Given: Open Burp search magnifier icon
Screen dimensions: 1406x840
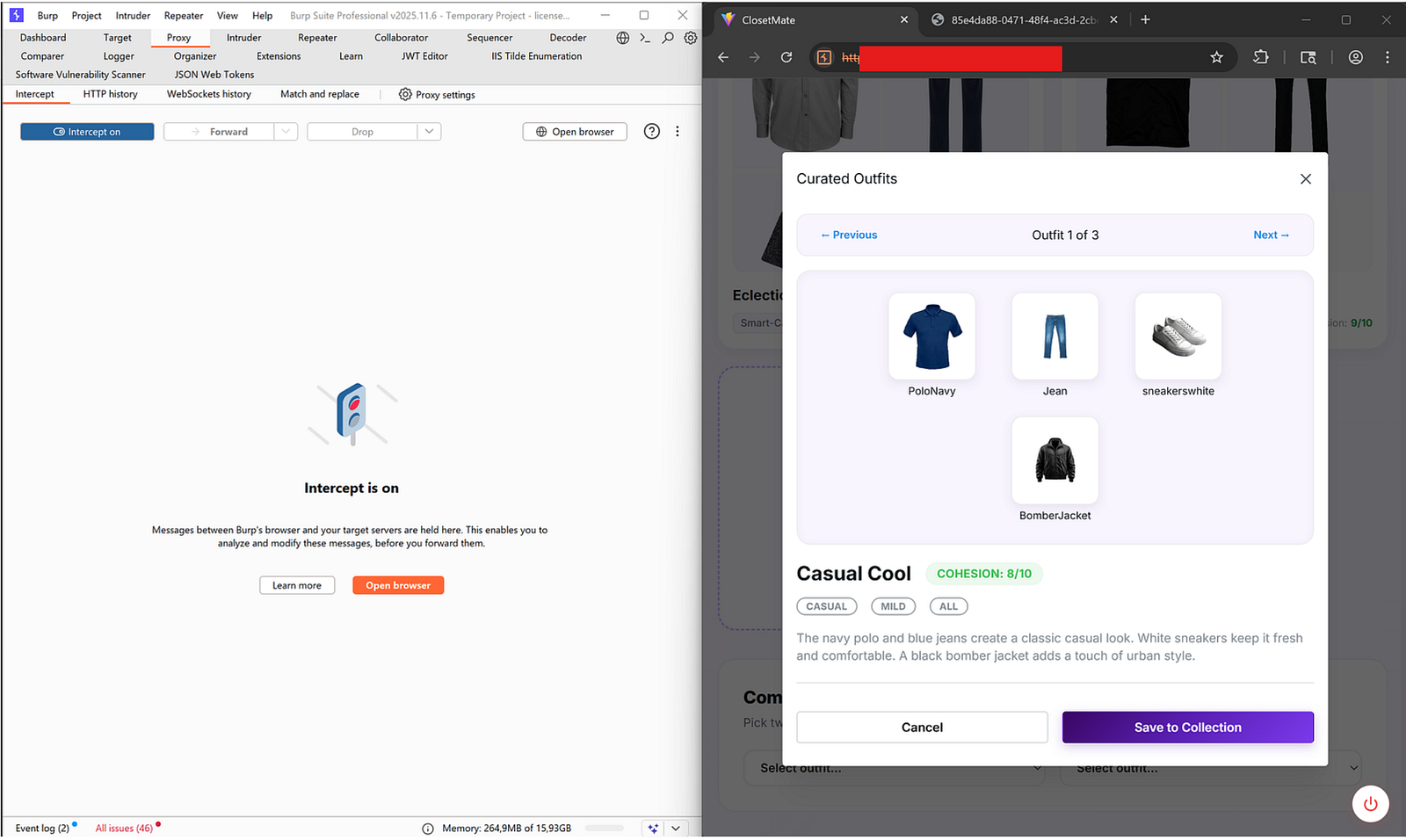Looking at the screenshot, I should (668, 38).
